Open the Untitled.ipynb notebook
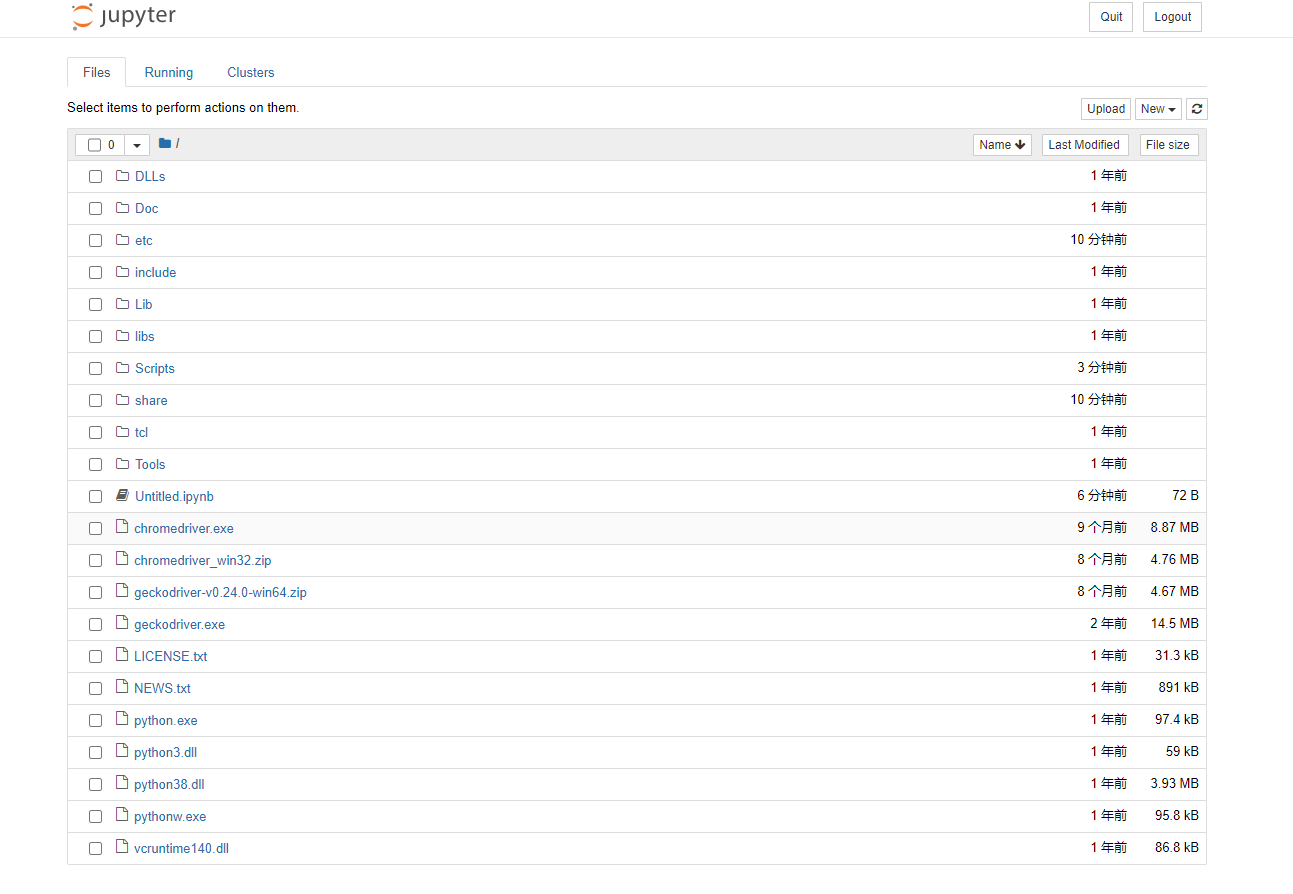This screenshot has height=894, width=1293. click(174, 496)
